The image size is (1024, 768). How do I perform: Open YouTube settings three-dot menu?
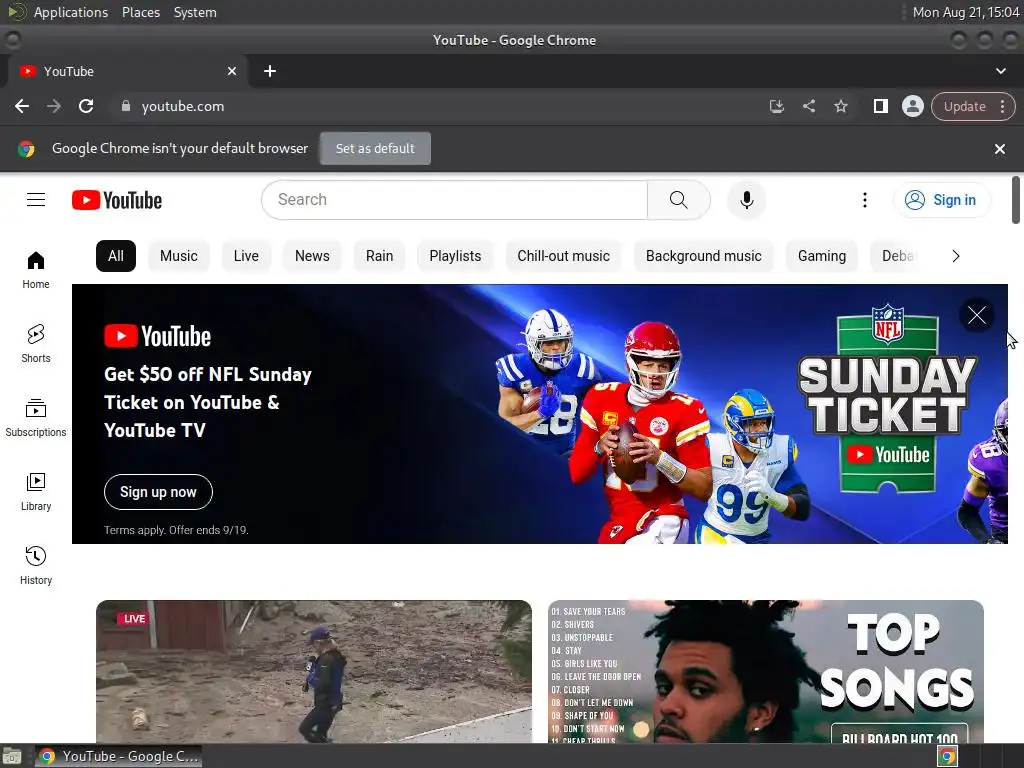click(865, 200)
